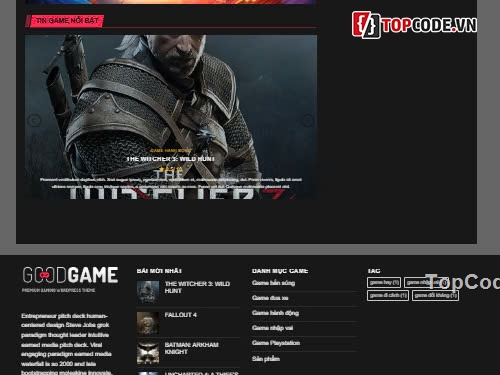Viewport: 500px width, 375px height.
Task: Click the 'PREMIUM GAMING WORDPRESS THEME' tagline
Action: click(x=59, y=290)
